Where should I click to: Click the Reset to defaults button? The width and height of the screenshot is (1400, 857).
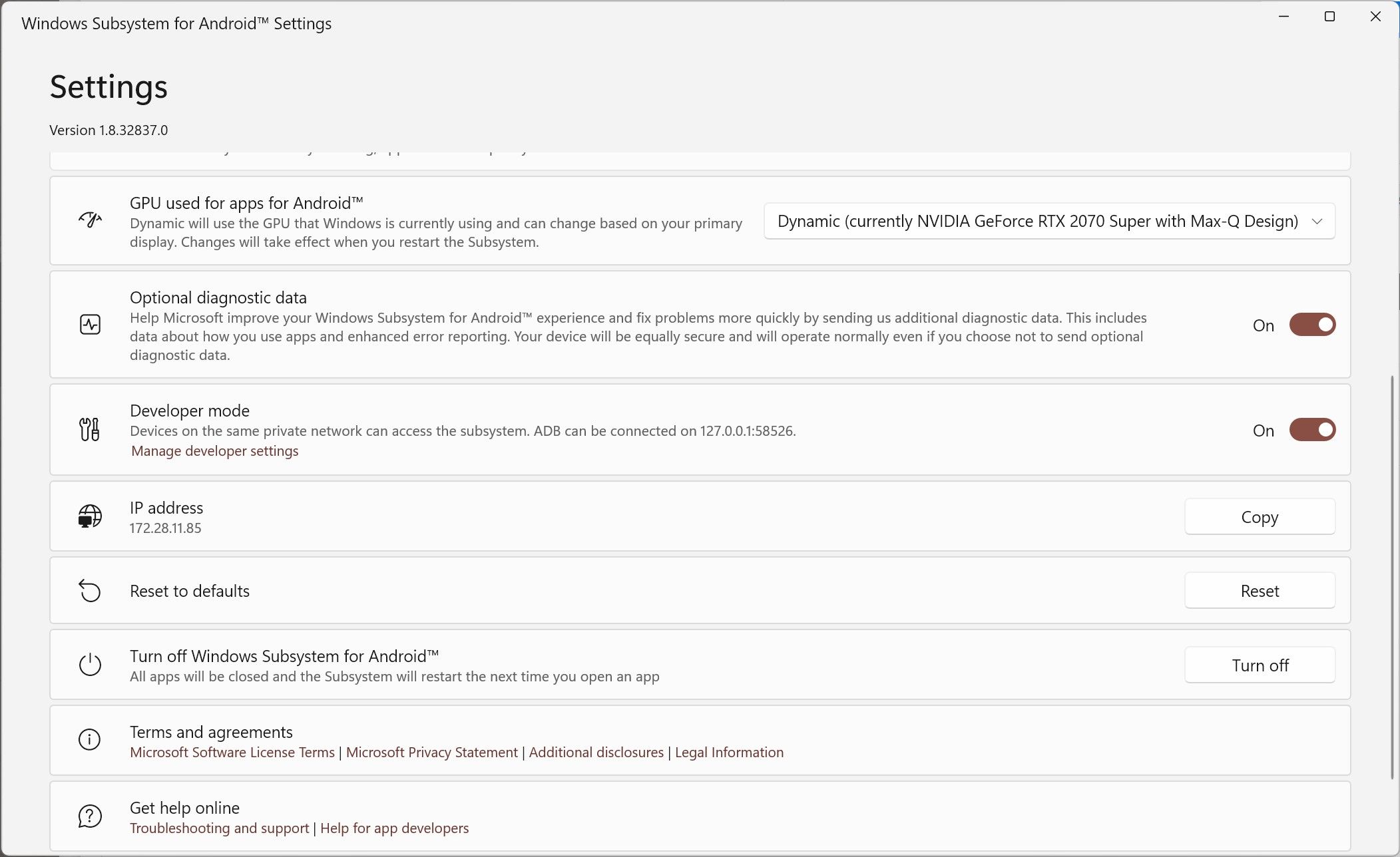click(x=1260, y=590)
